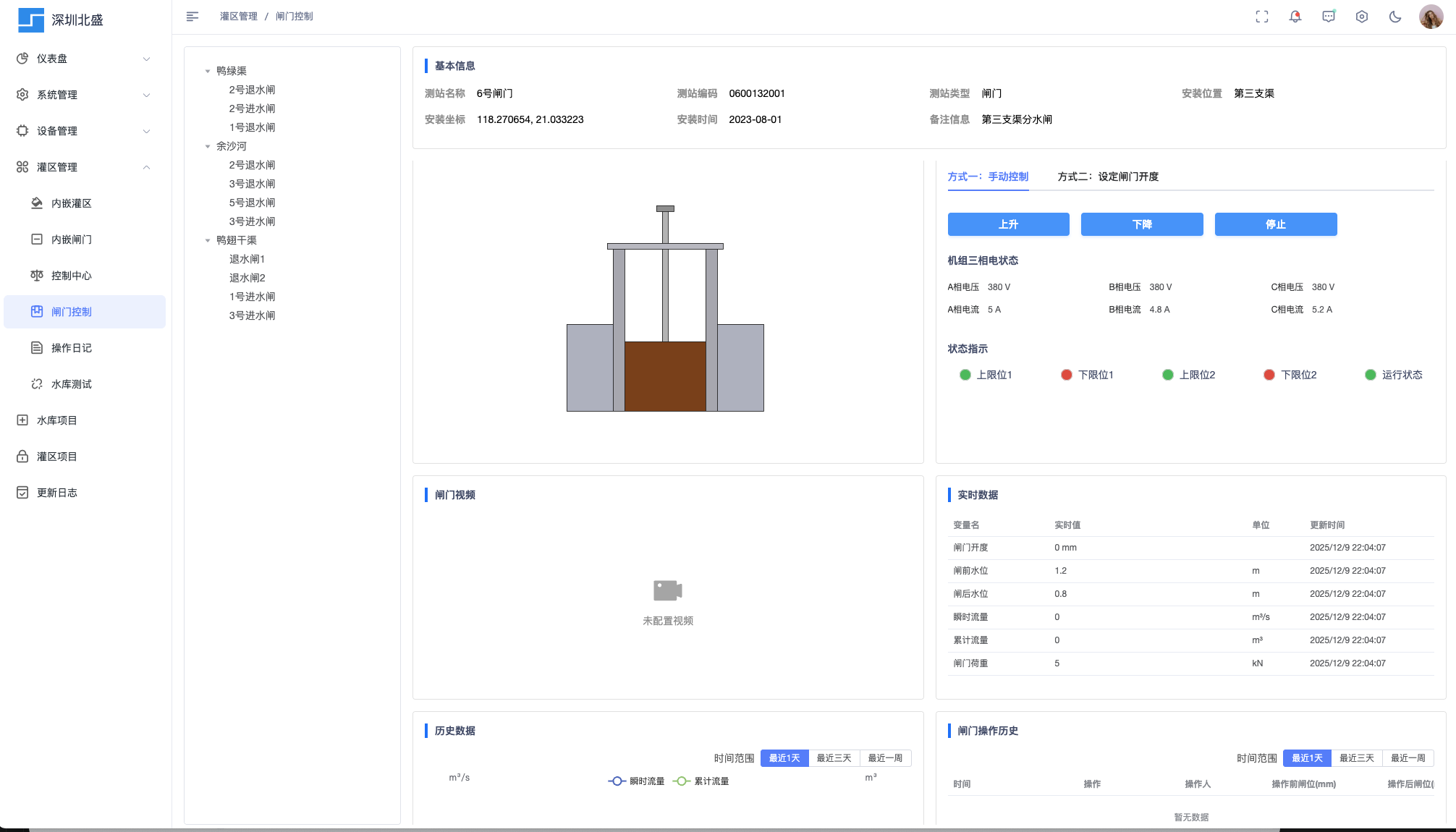Click the 更新日志 checklist icon
This screenshot has height=832, width=1456.
22,493
